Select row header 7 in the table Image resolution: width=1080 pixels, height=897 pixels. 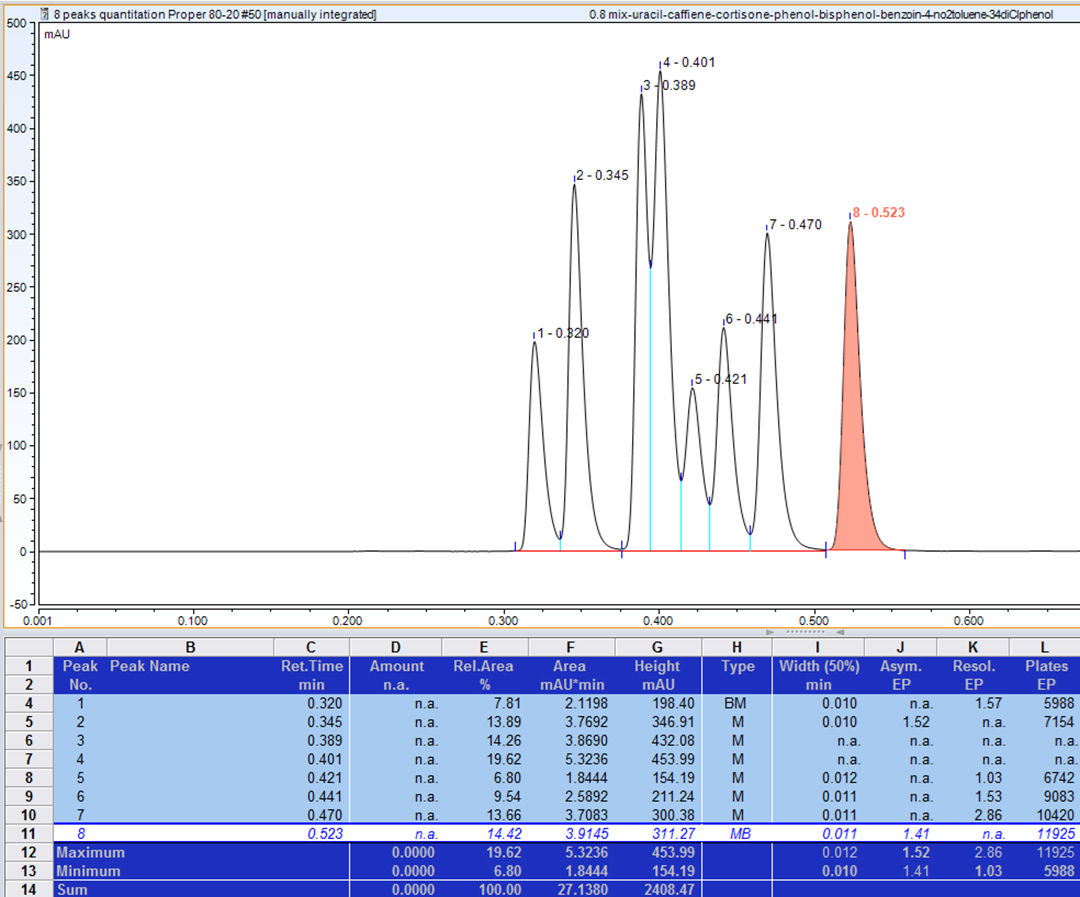28,759
